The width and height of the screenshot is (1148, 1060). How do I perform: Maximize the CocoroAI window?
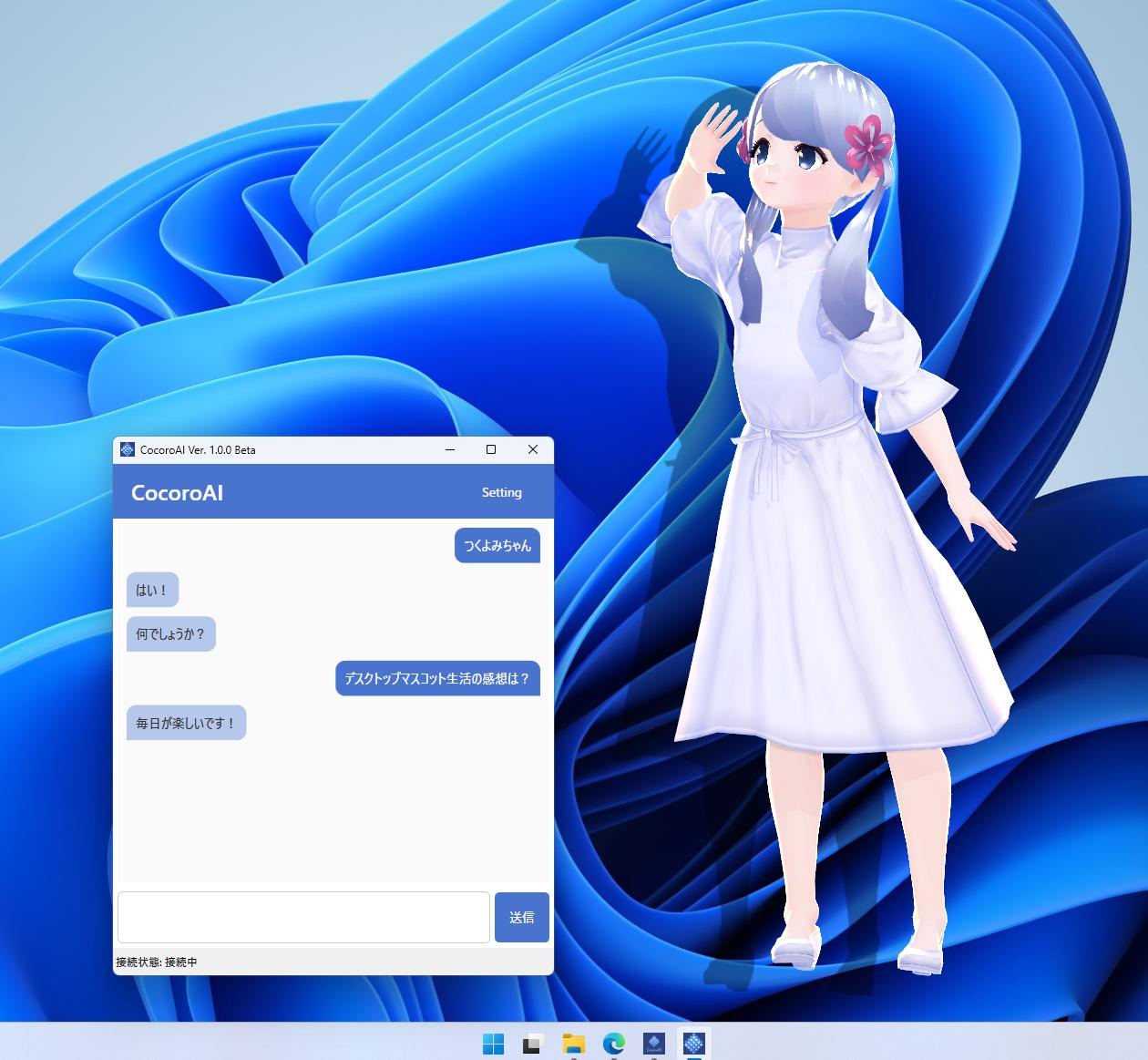coord(491,449)
